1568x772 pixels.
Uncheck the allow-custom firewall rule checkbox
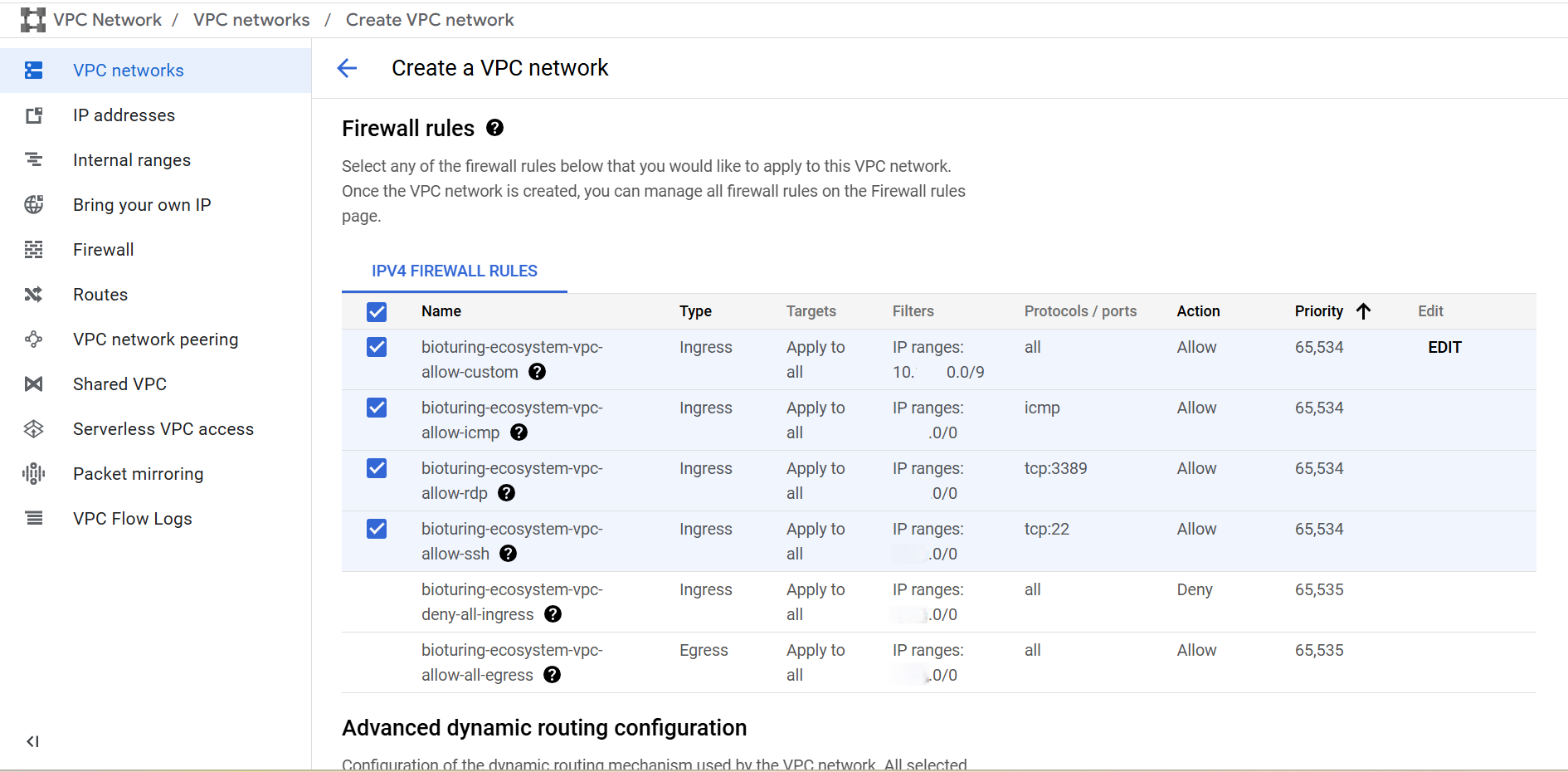[x=377, y=347]
